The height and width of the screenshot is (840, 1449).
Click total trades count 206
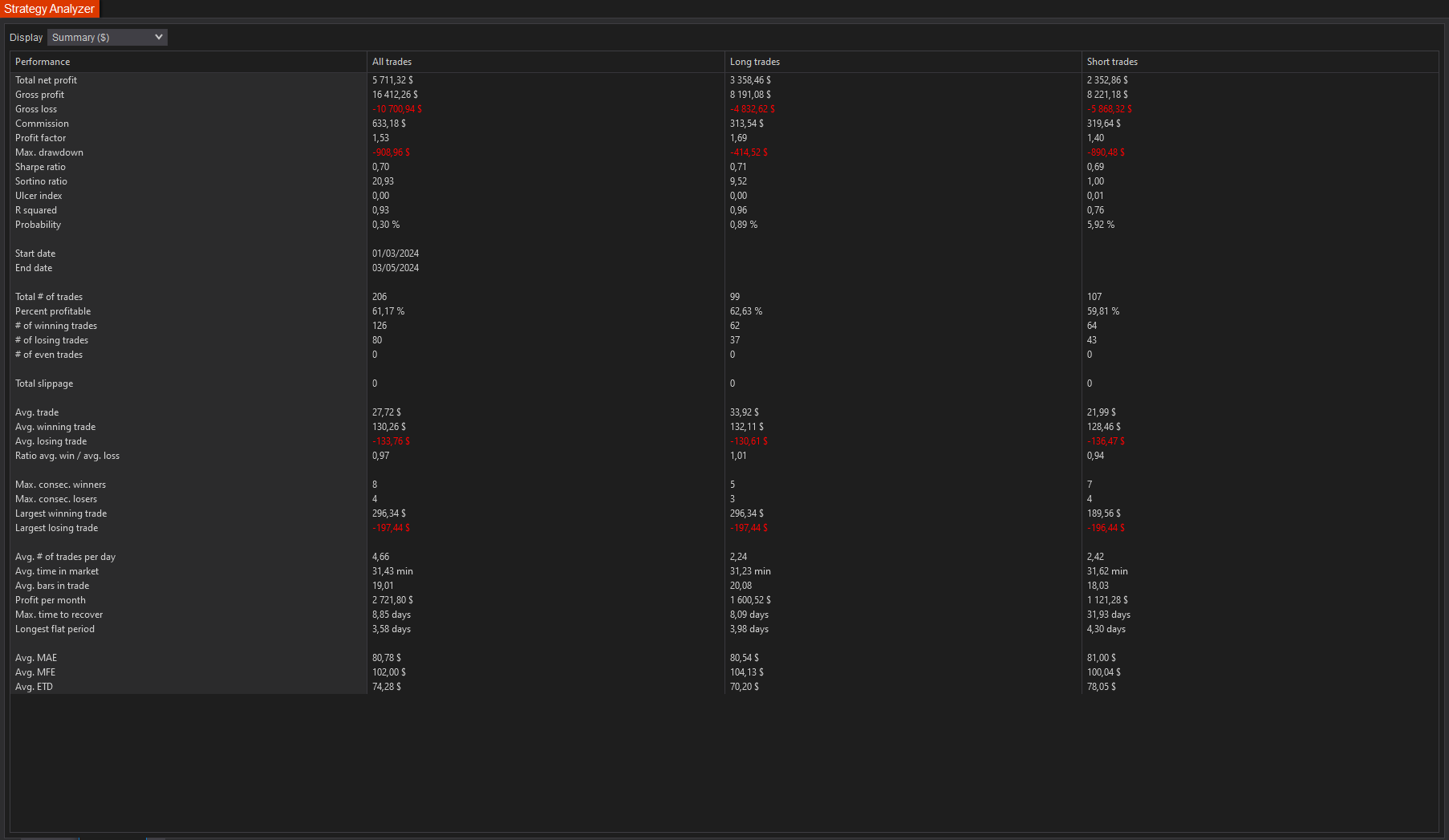pos(379,297)
